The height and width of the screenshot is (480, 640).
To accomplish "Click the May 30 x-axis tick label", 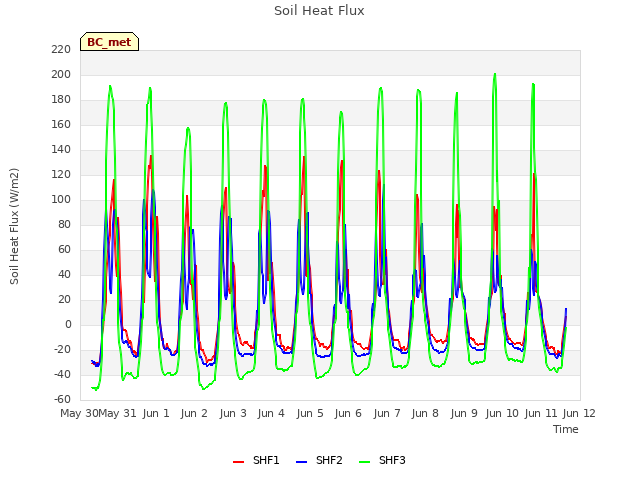I will [x=79, y=413].
